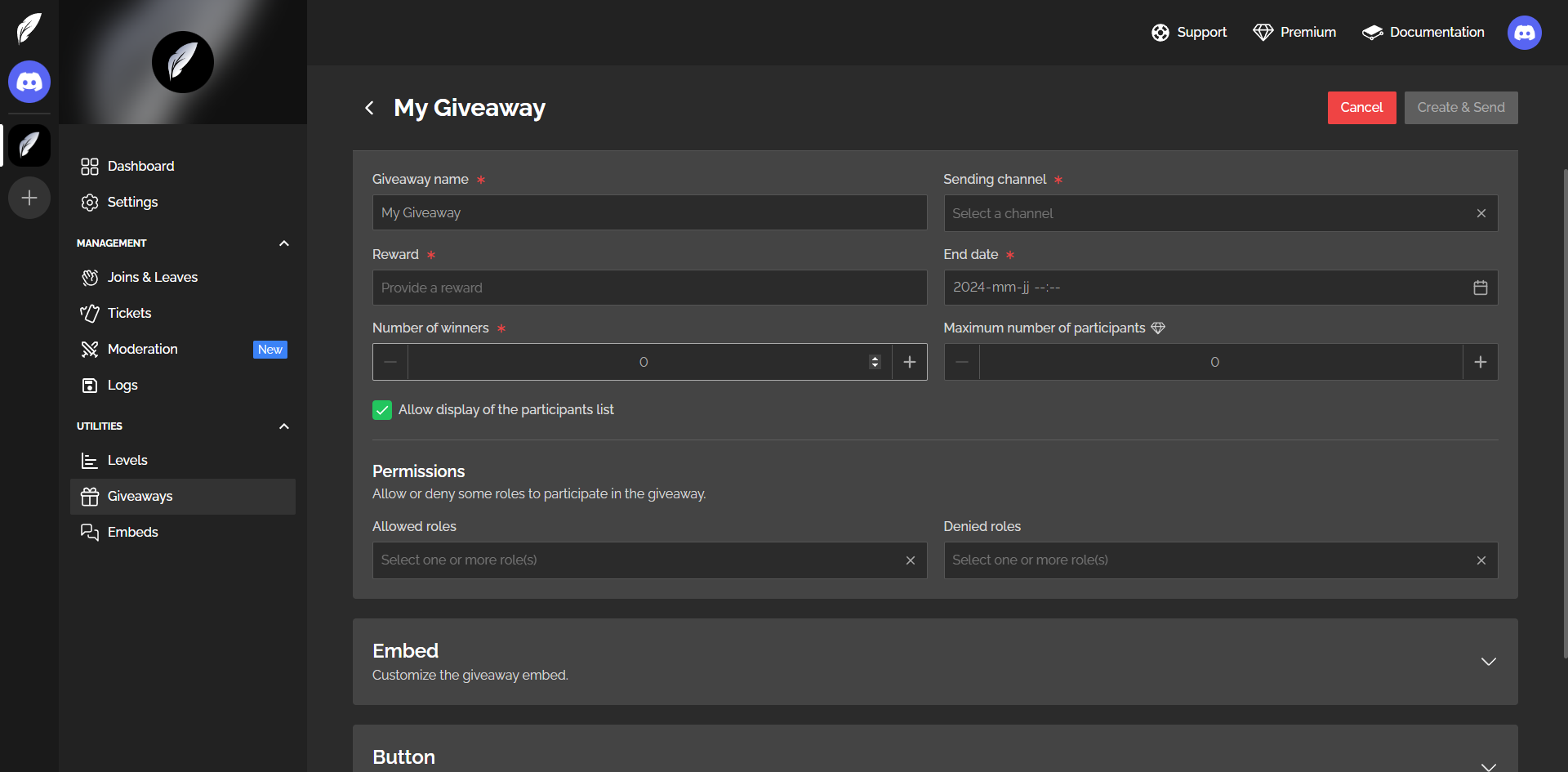Clear the Denied roles selection
Image resolution: width=1568 pixels, height=772 pixels.
[x=1481, y=560]
